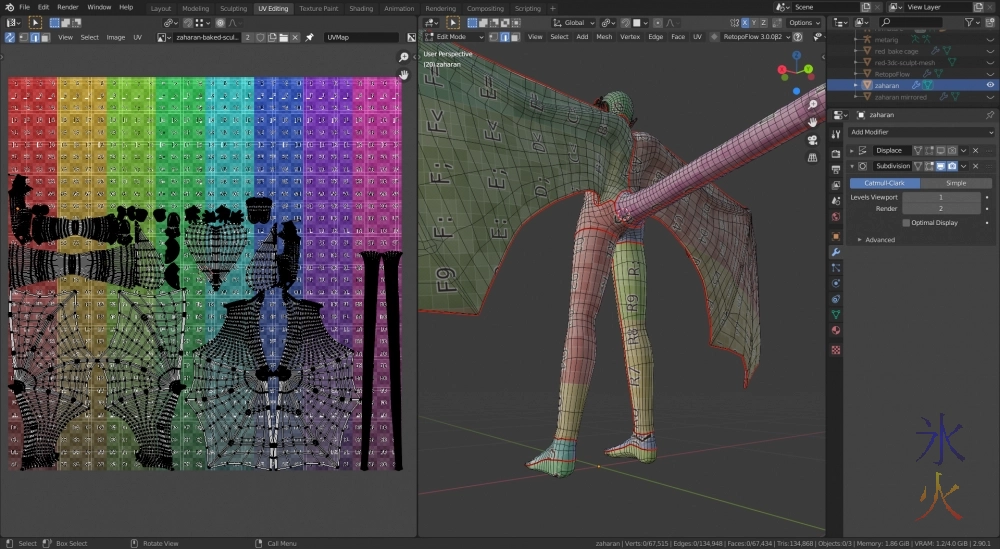Click the pin icon in UV editor header
Viewport: 1000px width, 549px height.
coord(309,37)
